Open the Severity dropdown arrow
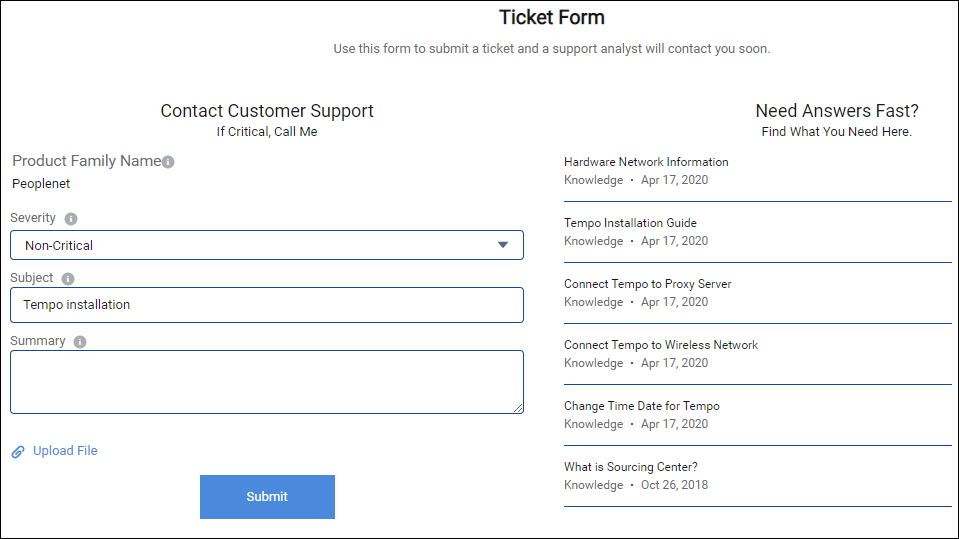 point(503,245)
